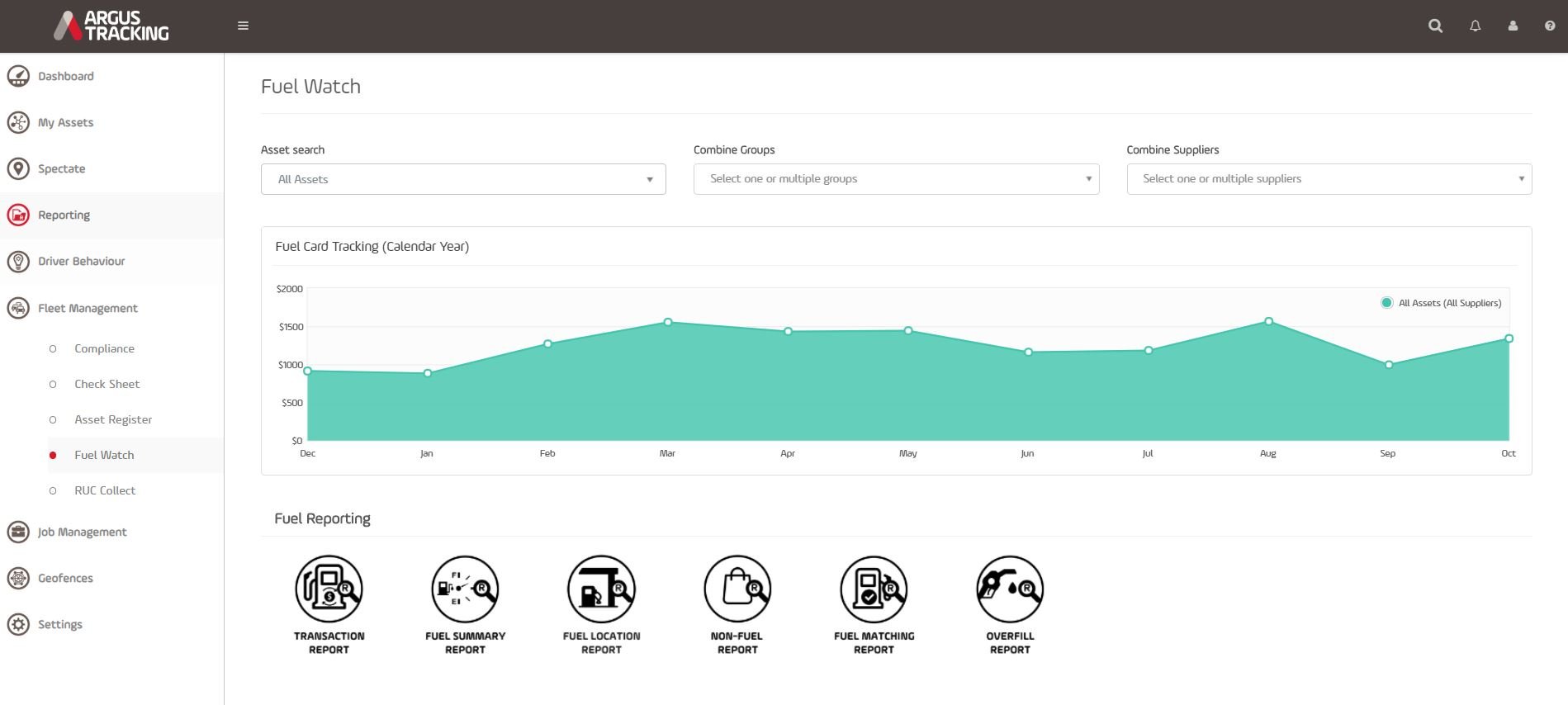Open the Overfill Report icon
This screenshot has width=1568, height=705.
(1010, 589)
